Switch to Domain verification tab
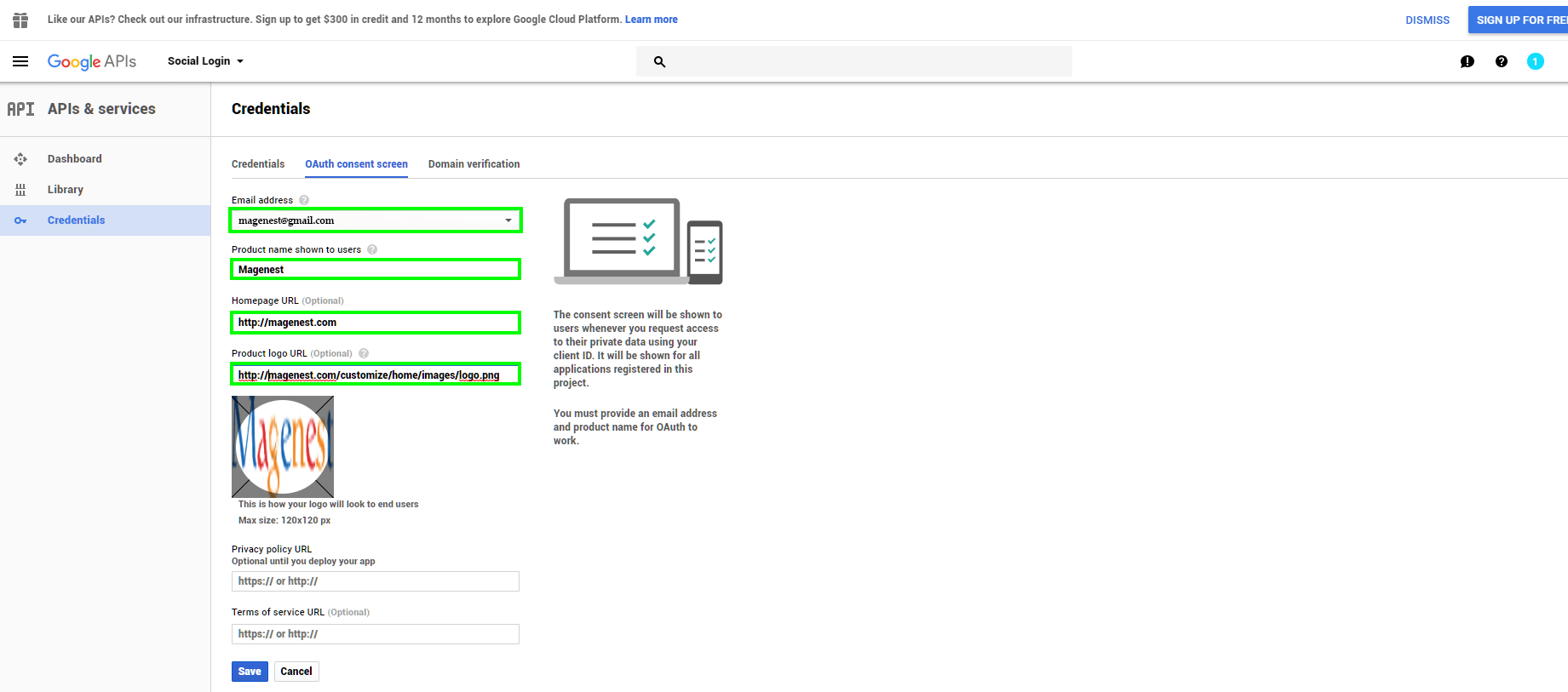 474,164
